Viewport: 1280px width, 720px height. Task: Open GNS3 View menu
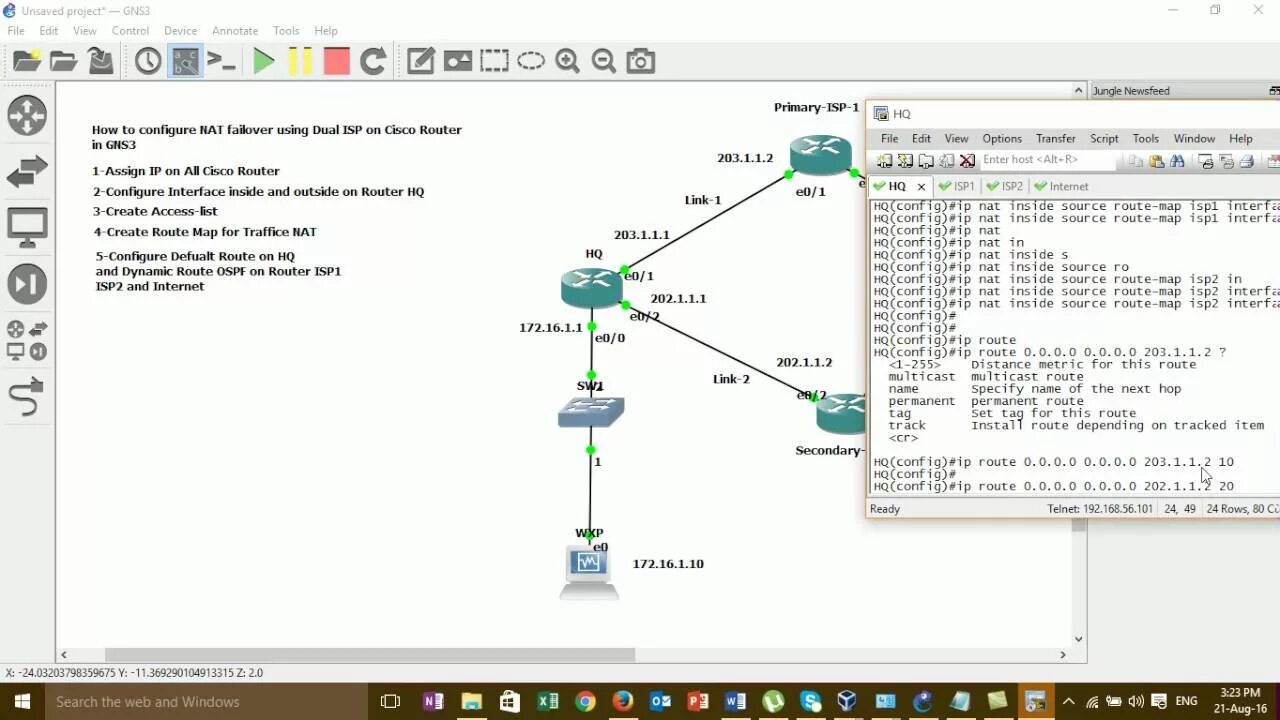coord(85,31)
